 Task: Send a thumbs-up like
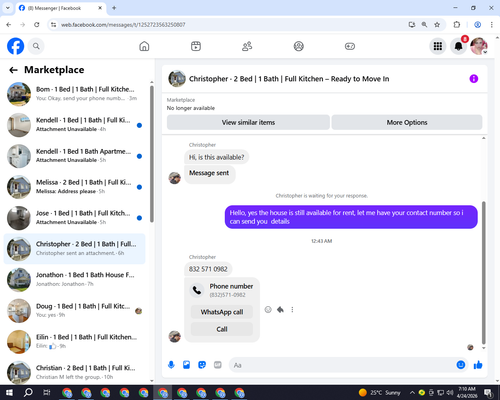pyautogui.click(x=478, y=365)
